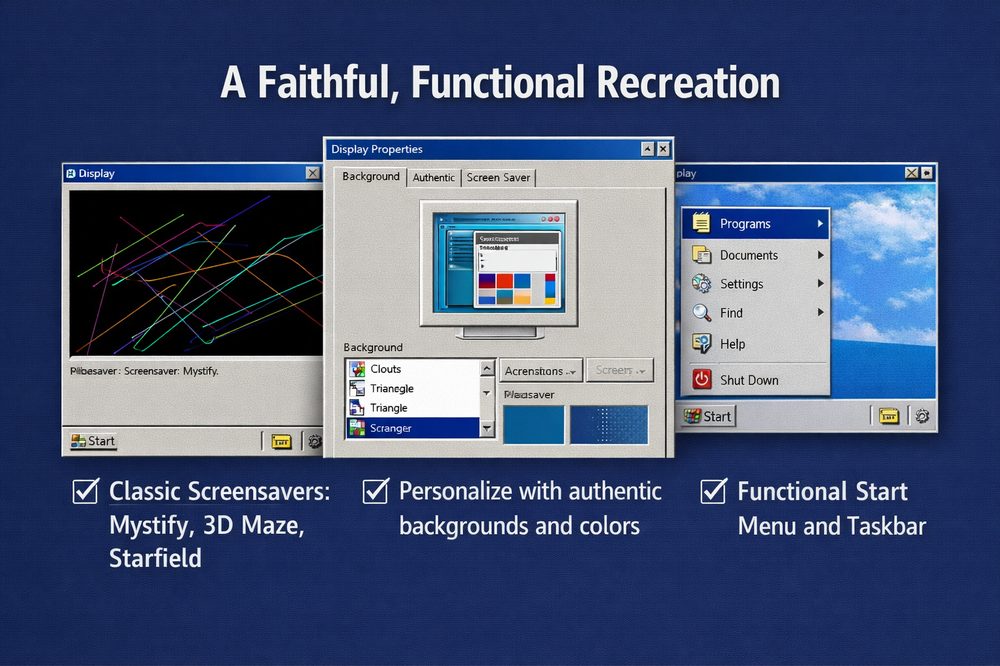This screenshot has width=1000, height=666.
Task: Click yellow tray icon in right window
Action: click(889, 417)
